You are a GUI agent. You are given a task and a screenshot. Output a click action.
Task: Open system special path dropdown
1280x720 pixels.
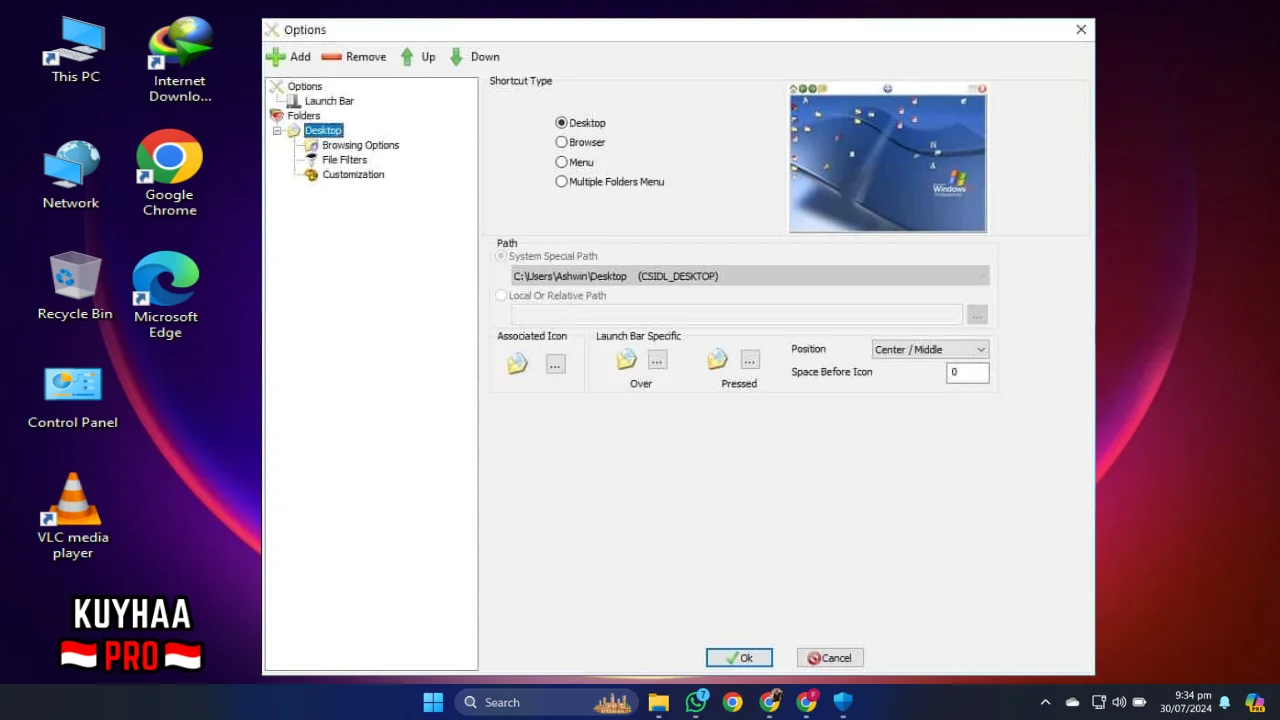750,276
